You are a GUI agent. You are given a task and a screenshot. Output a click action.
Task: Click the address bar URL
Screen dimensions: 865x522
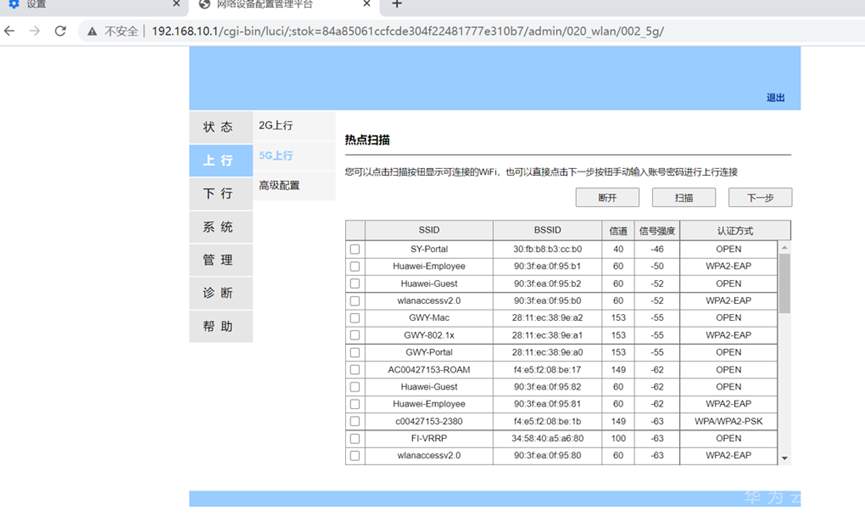408,31
